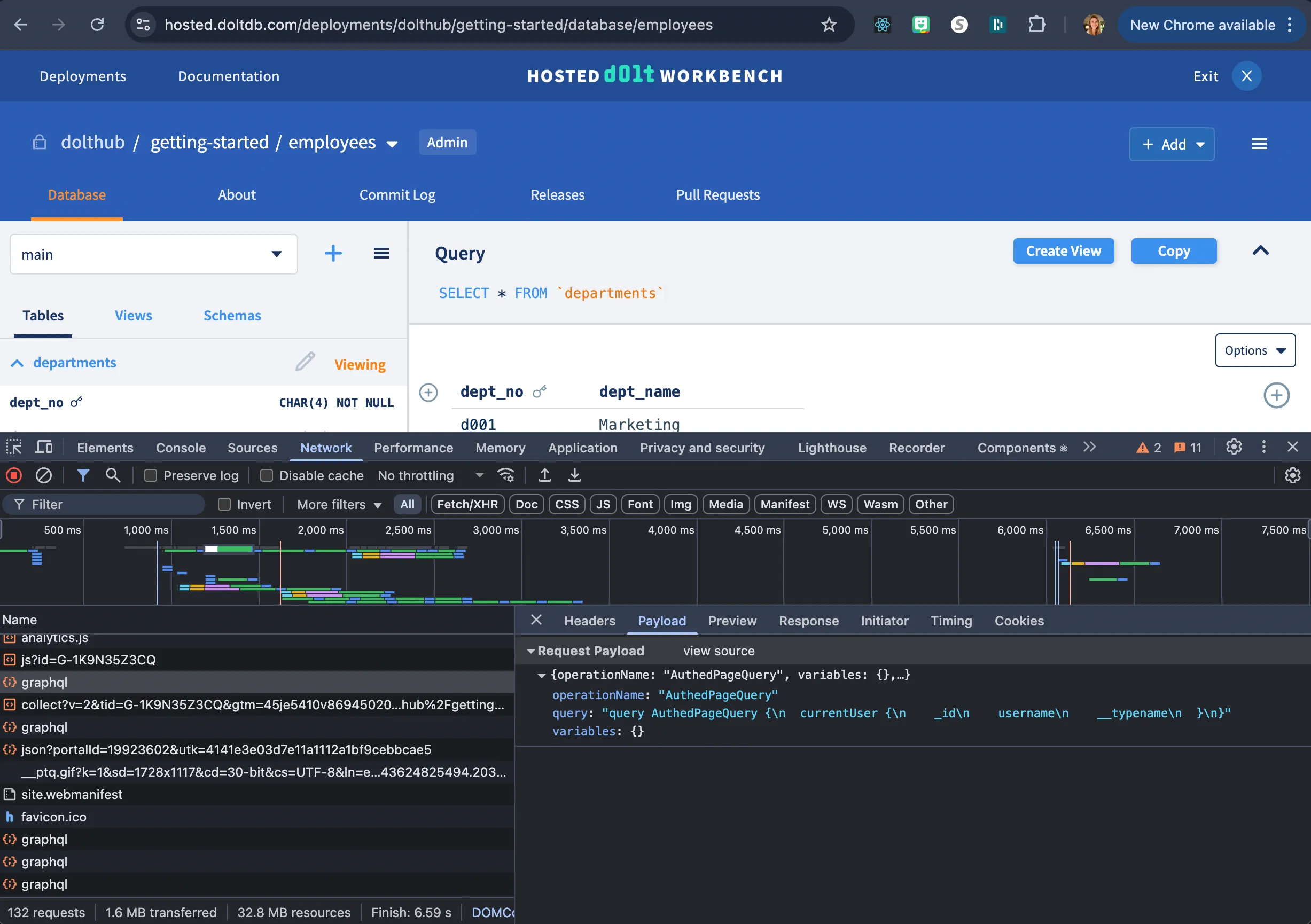Enable Preserve log
The height and width of the screenshot is (924, 1311).
pyautogui.click(x=151, y=475)
